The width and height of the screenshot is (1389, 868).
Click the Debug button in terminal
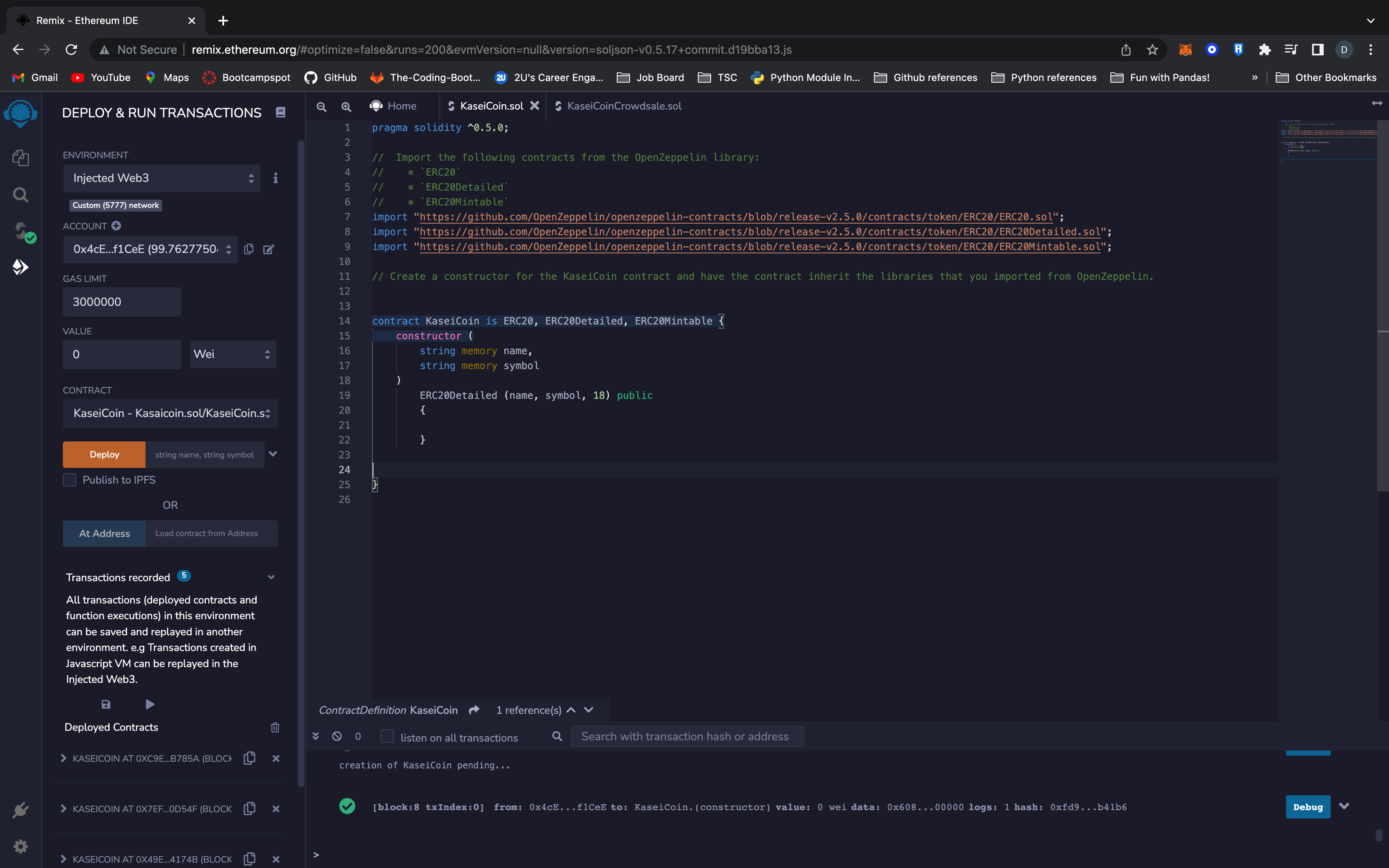(1308, 806)
